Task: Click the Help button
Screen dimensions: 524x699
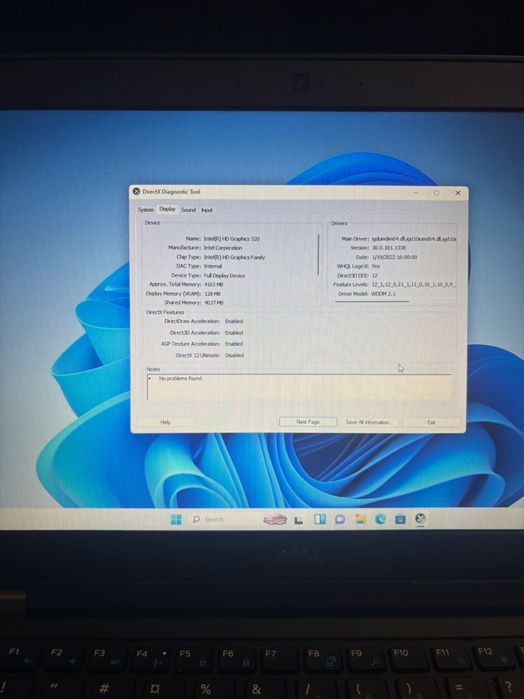Action: [165, 422]
